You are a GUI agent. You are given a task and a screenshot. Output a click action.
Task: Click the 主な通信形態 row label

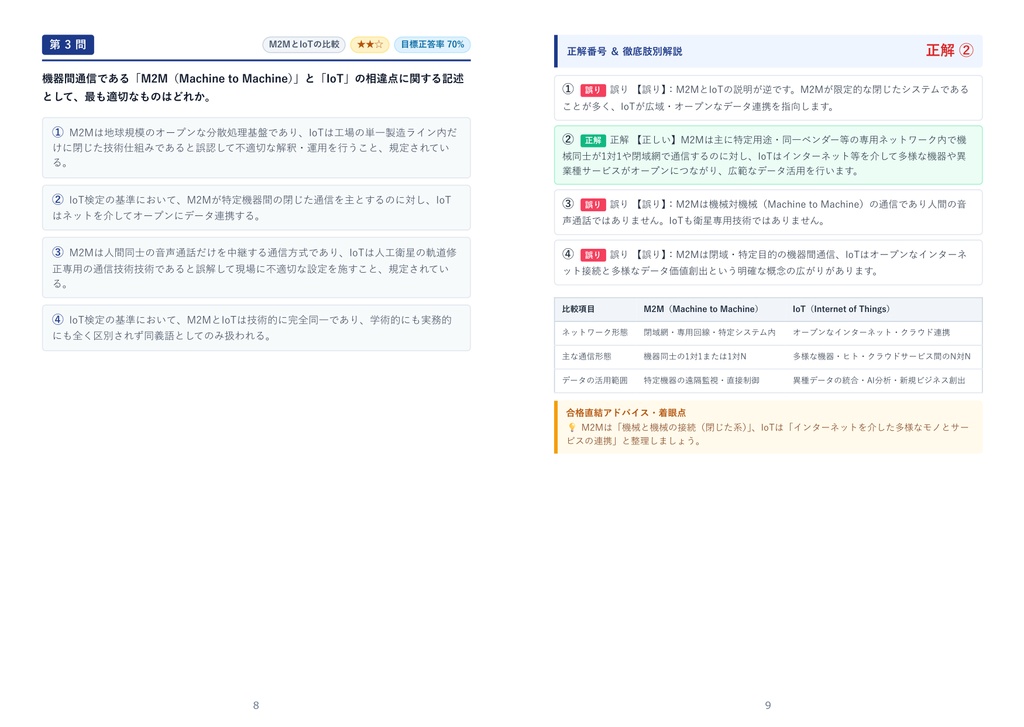coord(586,357)
